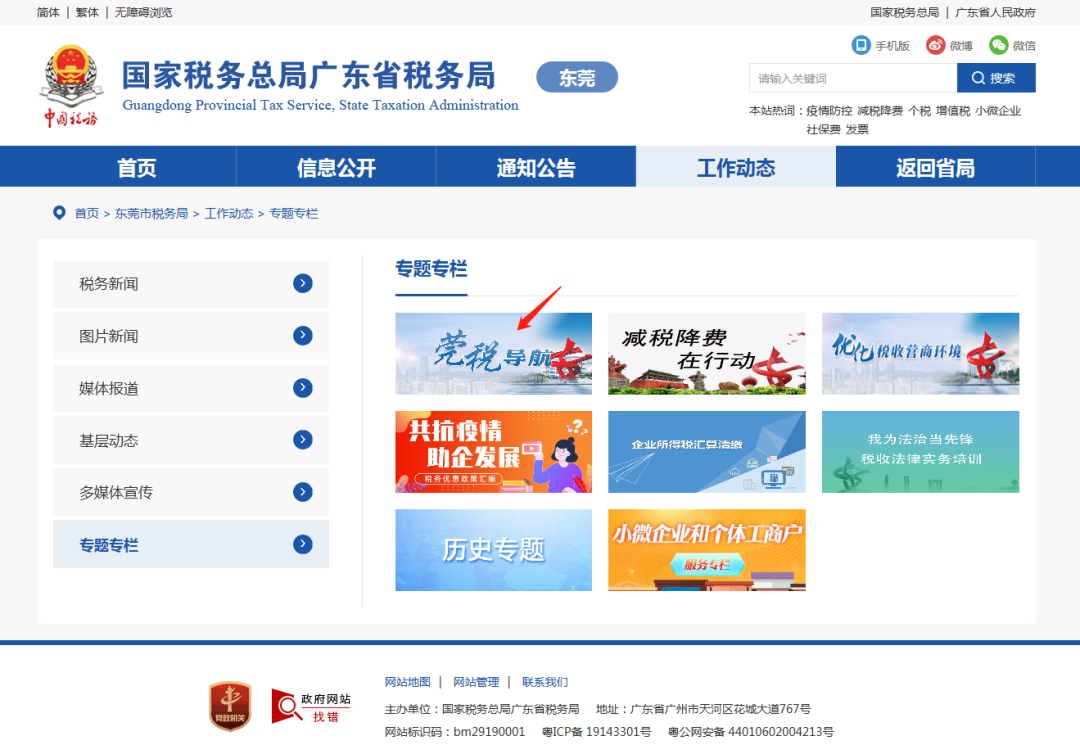Focus the keyword search input field
Viewport: 1080px width, 754px height.
coord(853,78)
